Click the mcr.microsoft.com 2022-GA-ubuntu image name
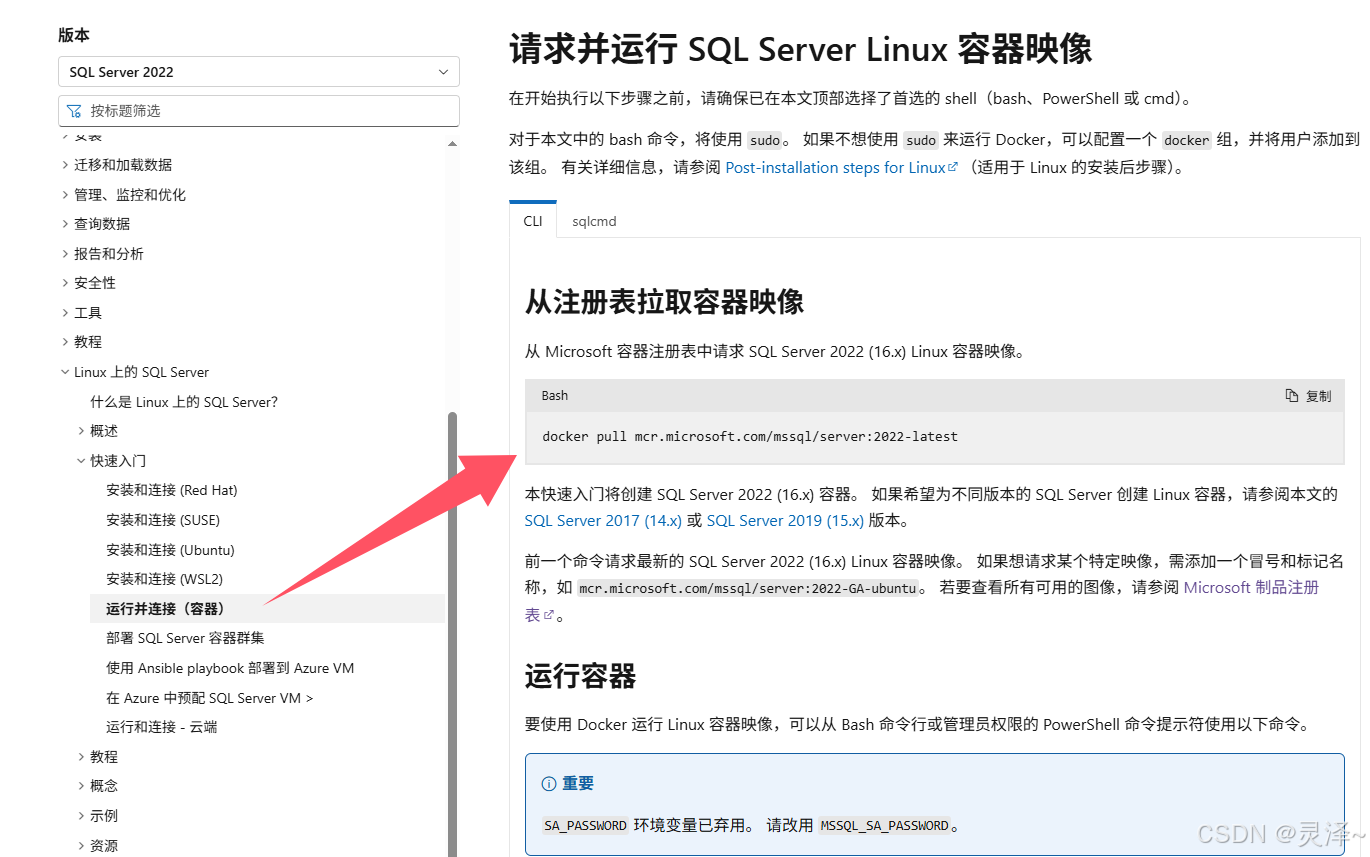 click(x=749, y=588)
